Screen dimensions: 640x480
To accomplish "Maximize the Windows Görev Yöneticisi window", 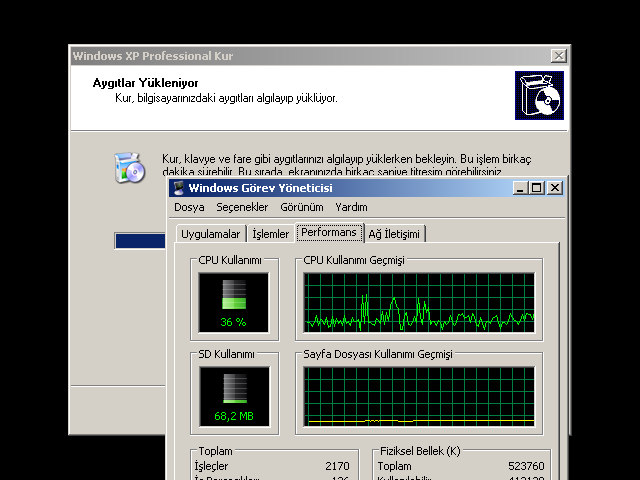I will coord(536,188).
